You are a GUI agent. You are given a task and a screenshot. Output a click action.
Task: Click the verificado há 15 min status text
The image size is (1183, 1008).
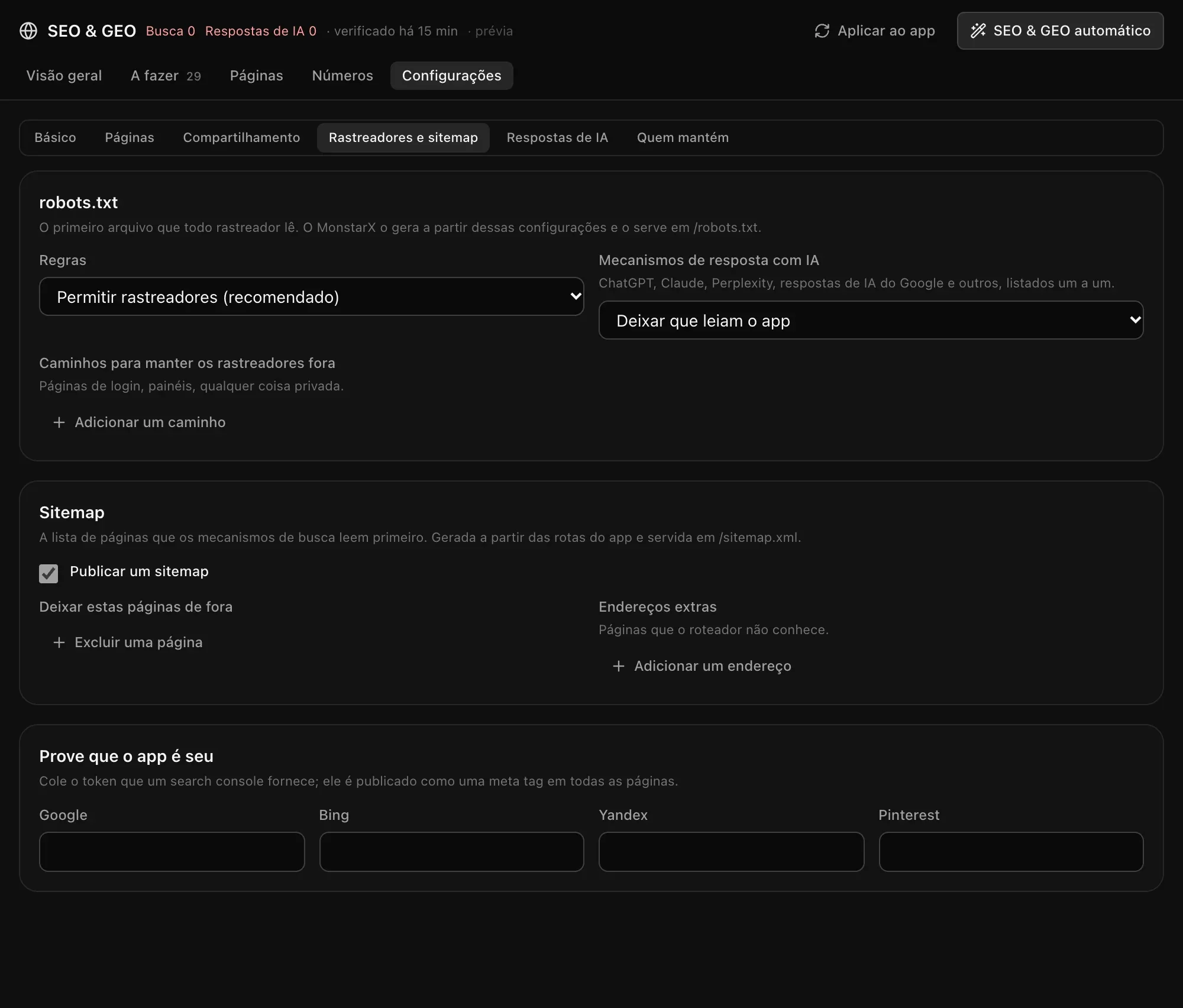point(396,31)
